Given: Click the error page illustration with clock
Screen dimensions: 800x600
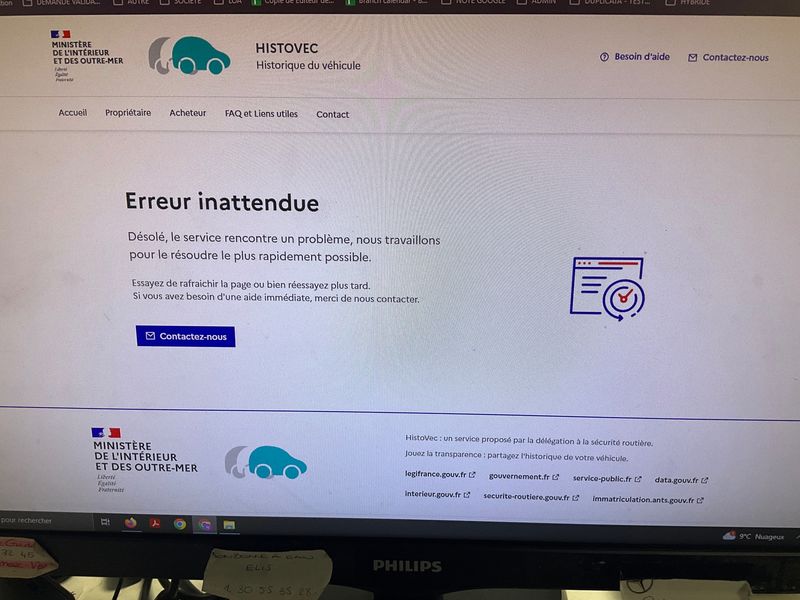Looking at the screenshot, I should click(607, 288).
